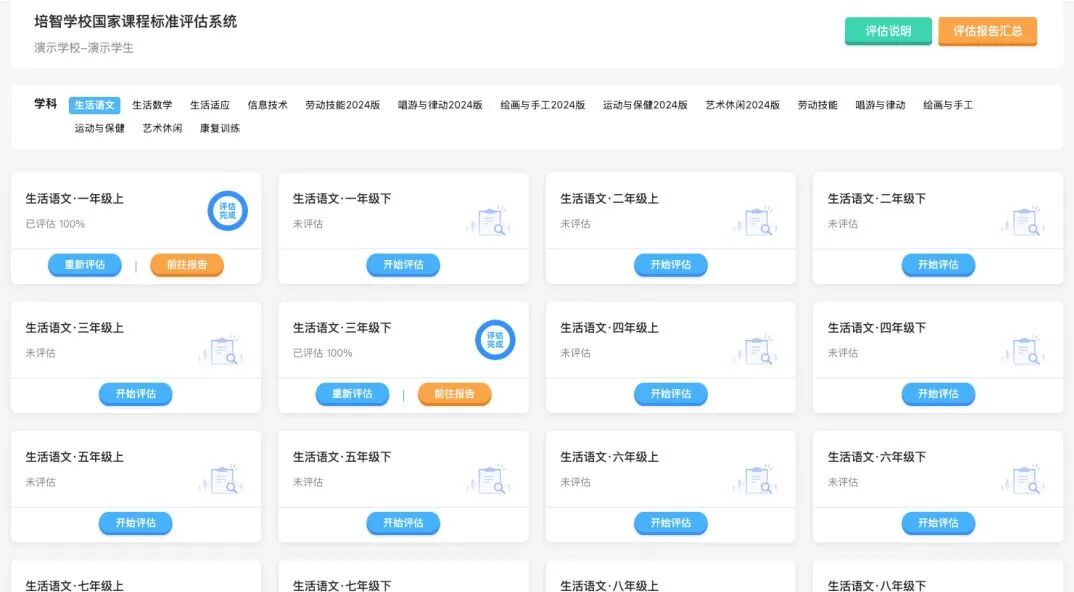The width and height of the screenshot is (1074, 592).
Task: Click 未评估 status on 二年级上 card
Action: (x=575, y=224)
